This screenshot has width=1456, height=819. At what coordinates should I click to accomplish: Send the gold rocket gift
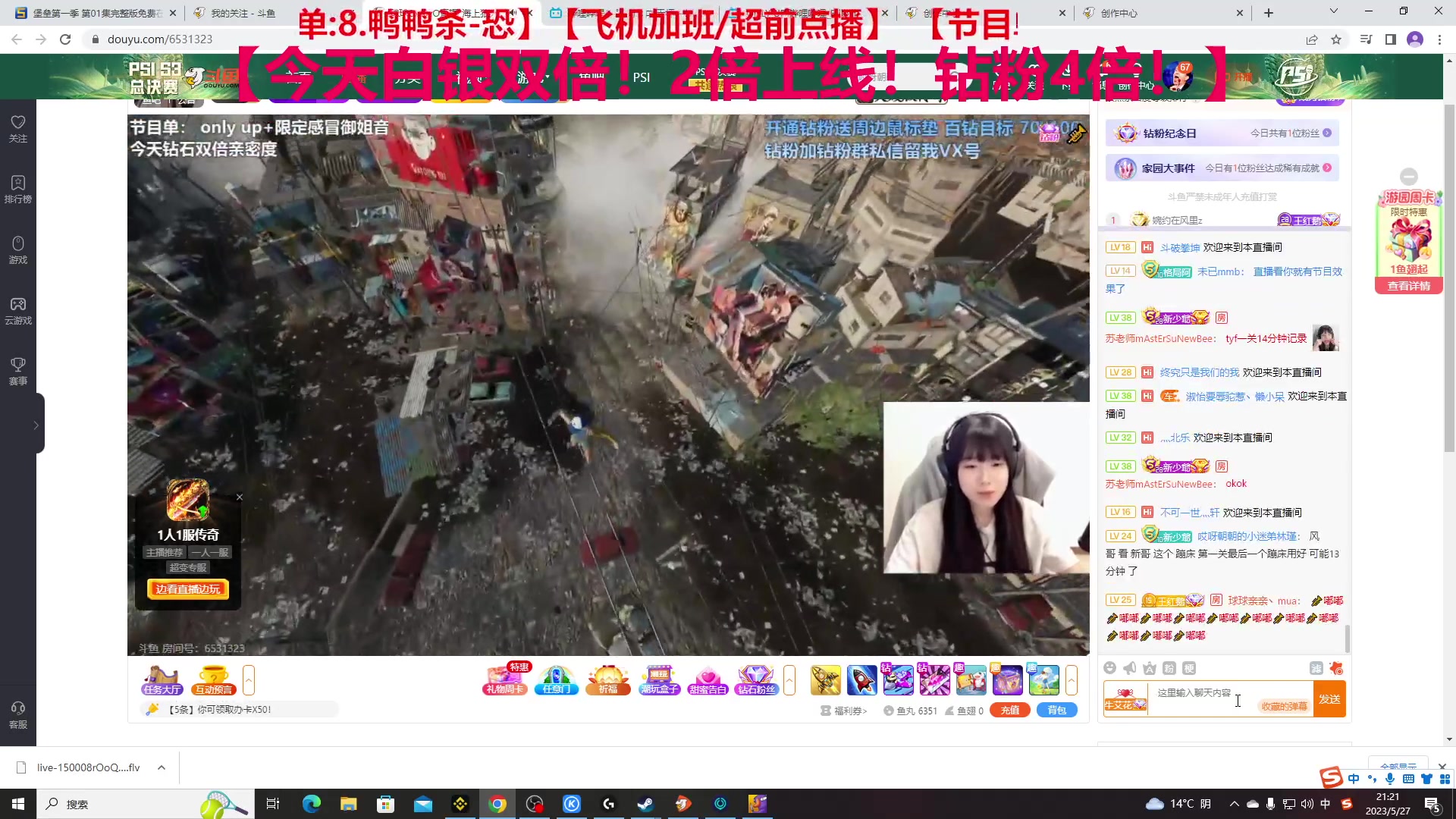[x=825, y=680]
